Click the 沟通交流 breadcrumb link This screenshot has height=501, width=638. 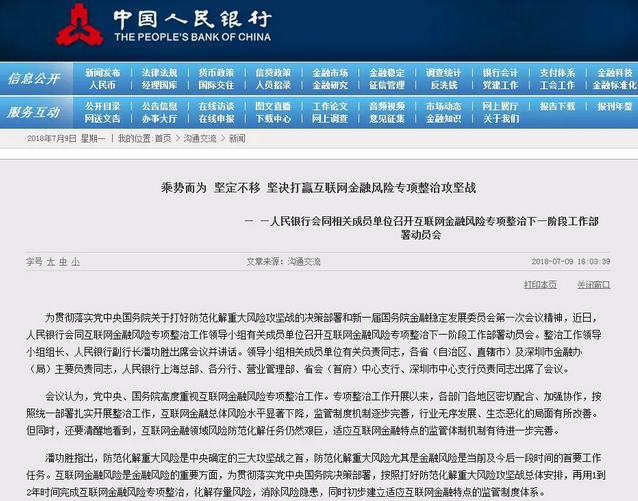pyautogui.click(x=200, y=139)
